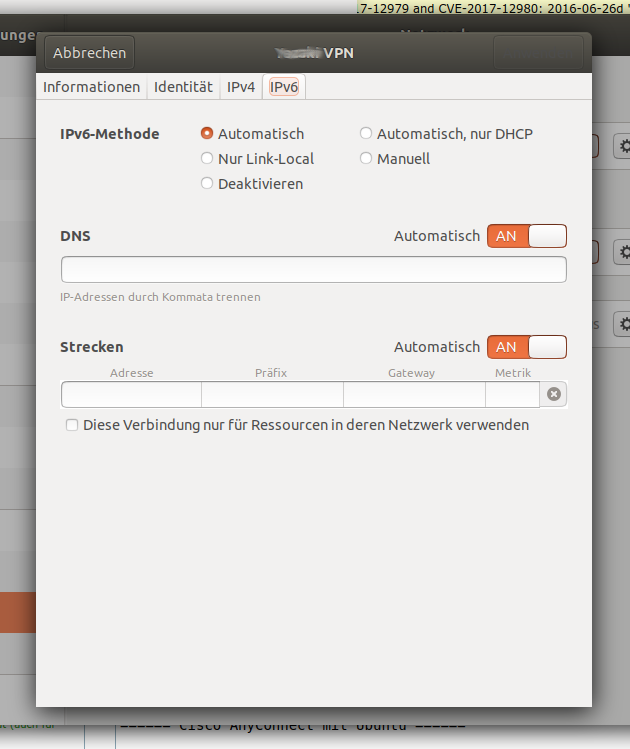Screen dimensions: 630x749
Task: Toggle the automatic DNS switch
Action: pyautogui.click(x=526, y=236)
